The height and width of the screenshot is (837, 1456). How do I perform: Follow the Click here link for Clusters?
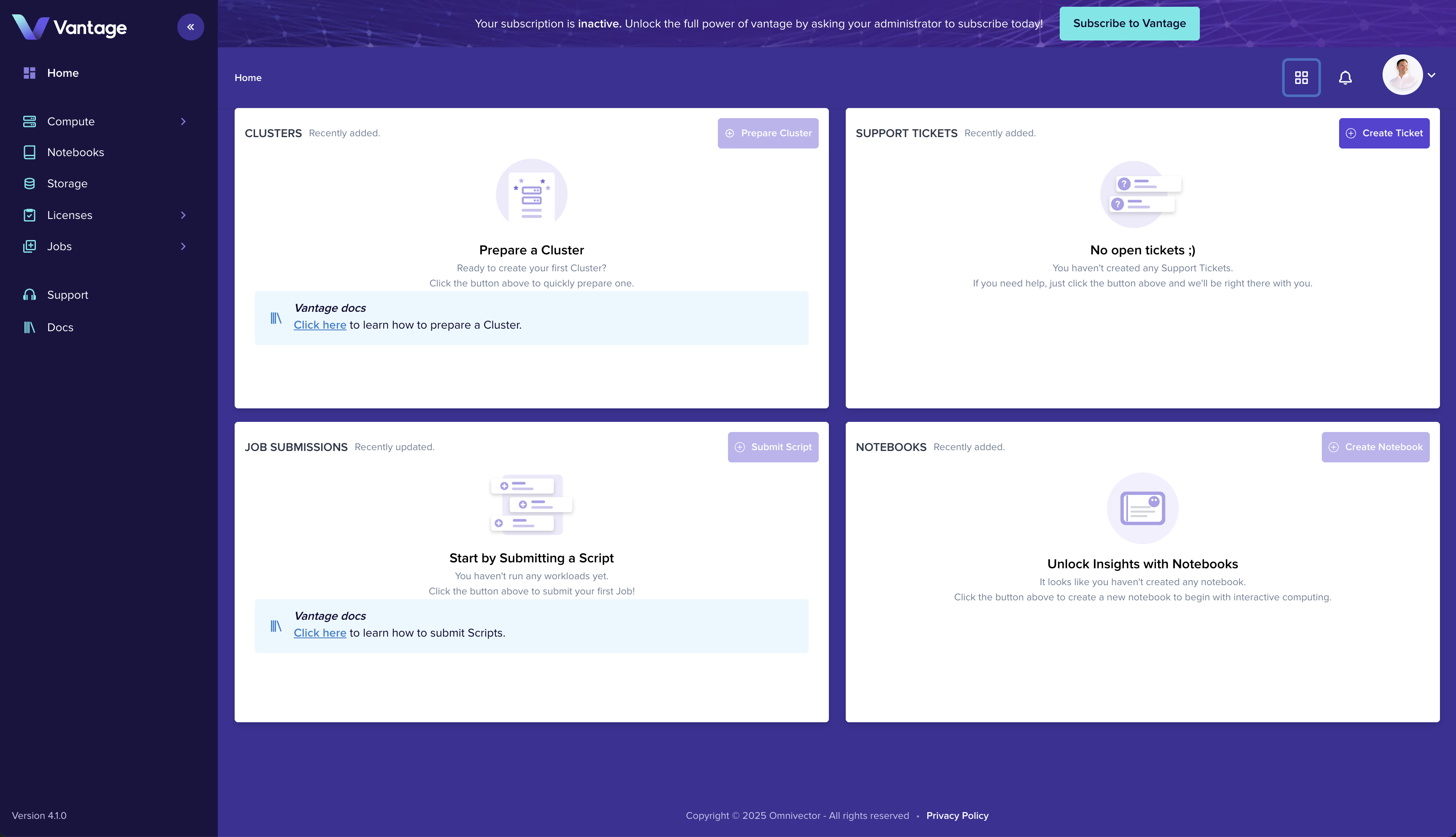(320, 325)
